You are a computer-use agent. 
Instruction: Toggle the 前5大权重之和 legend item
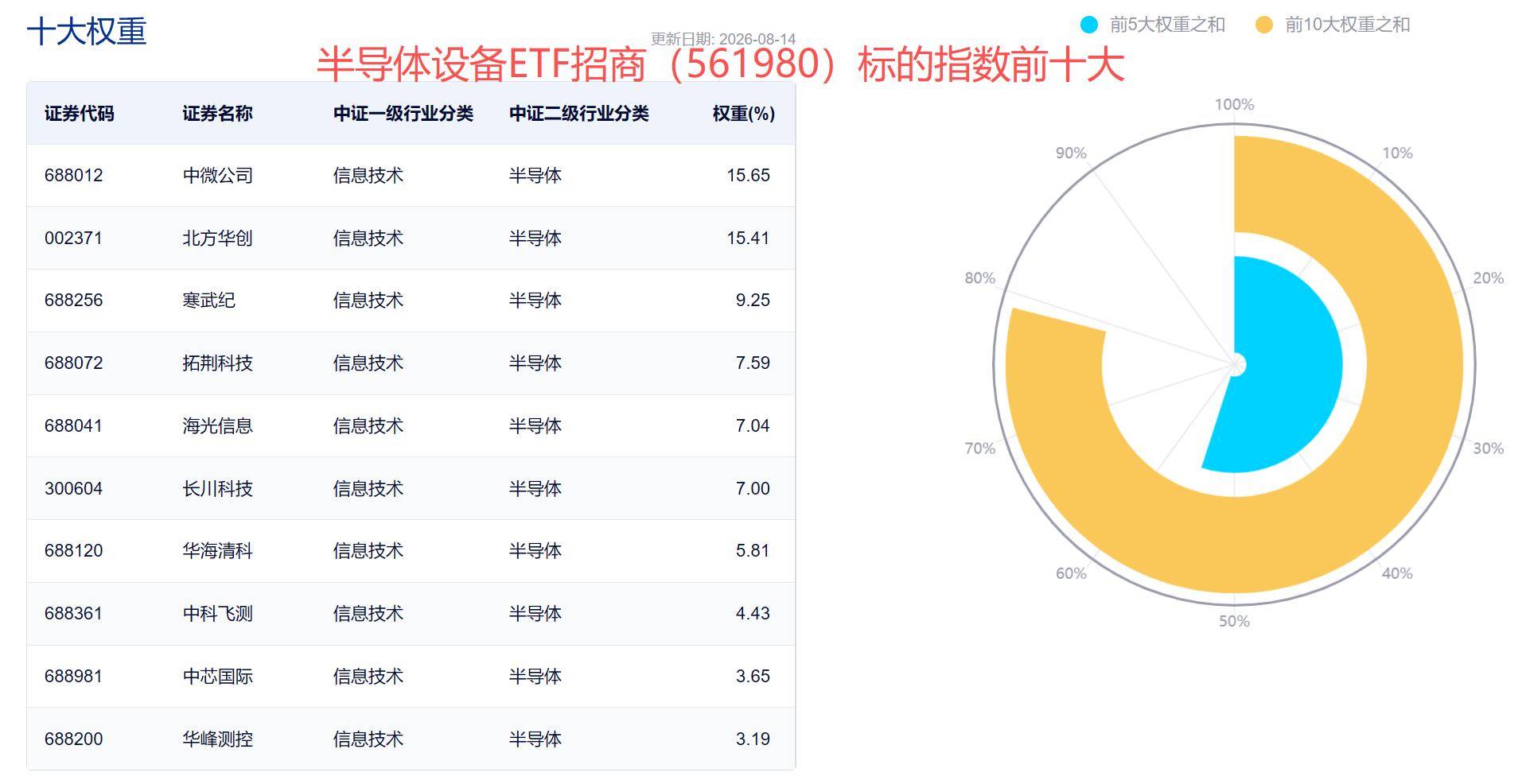tap(1152, 25)
